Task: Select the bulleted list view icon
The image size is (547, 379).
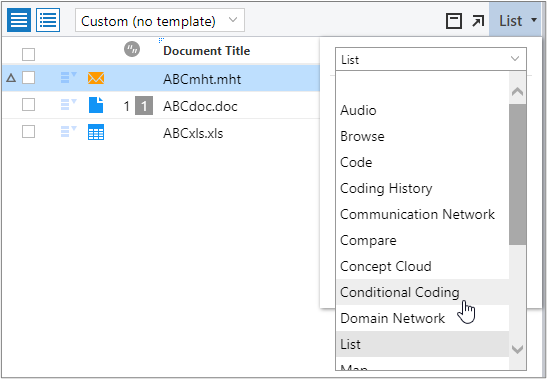Action: click(48, 20)
